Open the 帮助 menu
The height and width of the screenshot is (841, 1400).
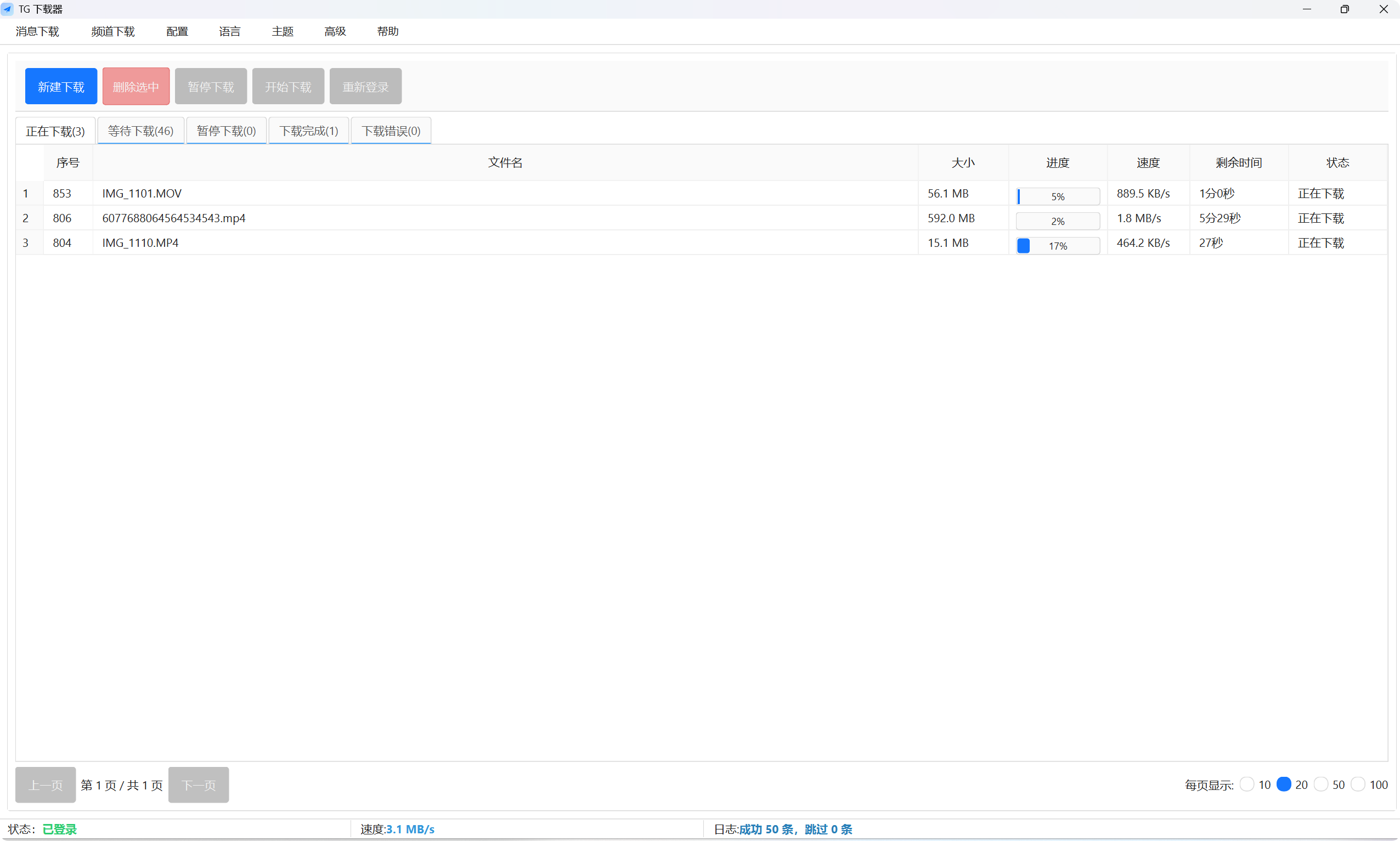387,32
